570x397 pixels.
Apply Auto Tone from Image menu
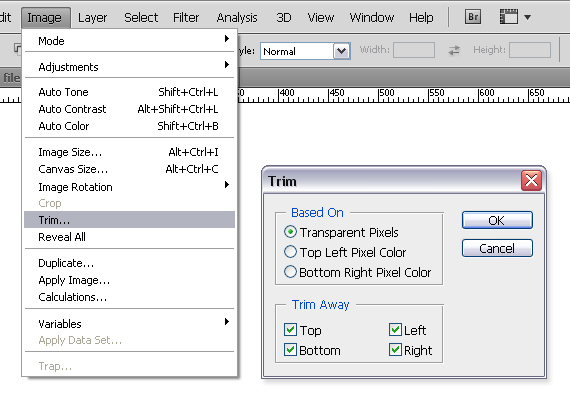(x=129, y=92)
